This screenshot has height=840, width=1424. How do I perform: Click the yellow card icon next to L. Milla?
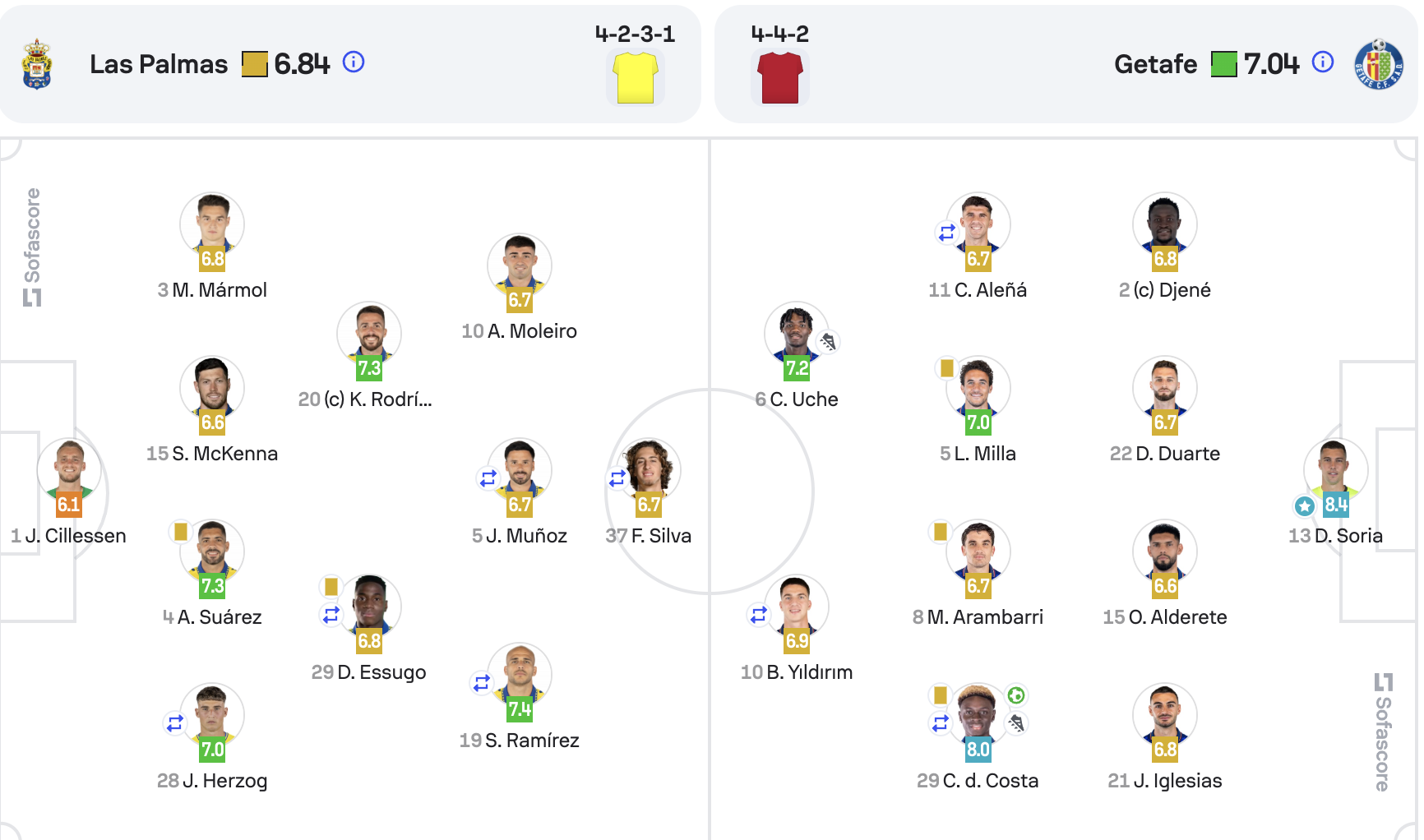pyautogui.click(x=947, y=367)
